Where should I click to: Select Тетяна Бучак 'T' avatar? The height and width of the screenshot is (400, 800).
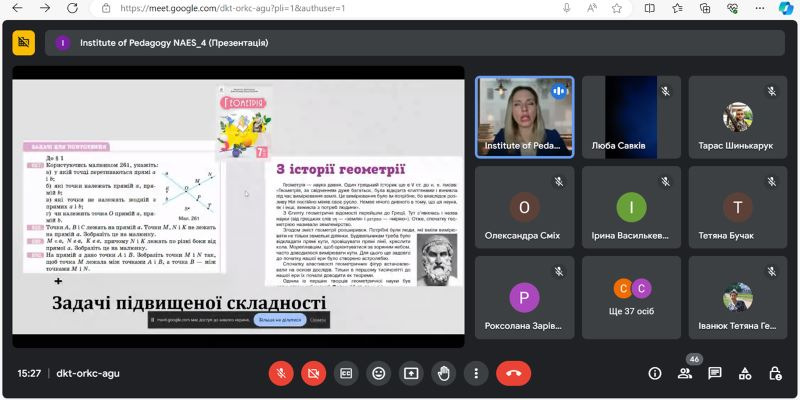click(738, 207)
